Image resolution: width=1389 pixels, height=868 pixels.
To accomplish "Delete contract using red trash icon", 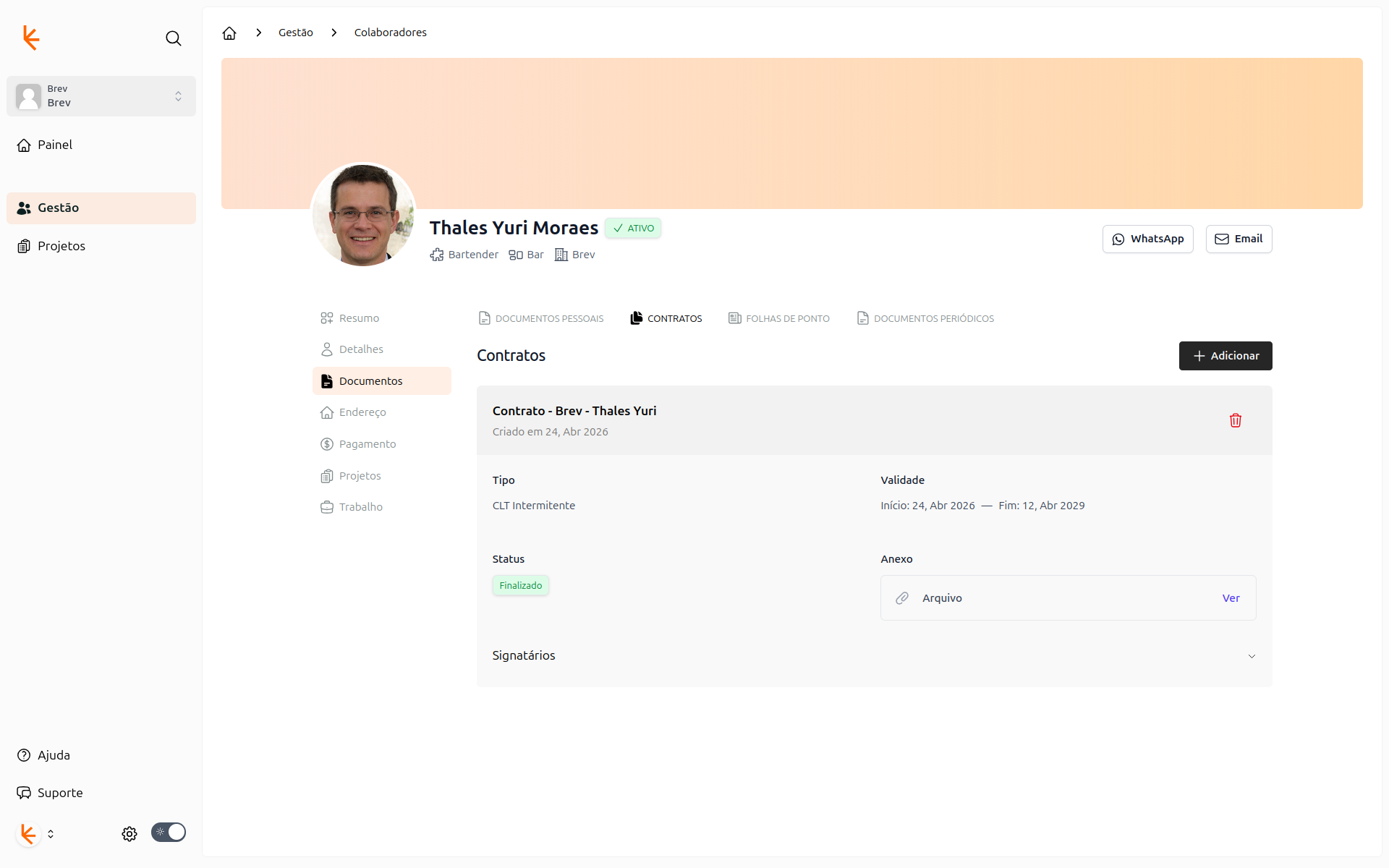I will point(1235,420).
